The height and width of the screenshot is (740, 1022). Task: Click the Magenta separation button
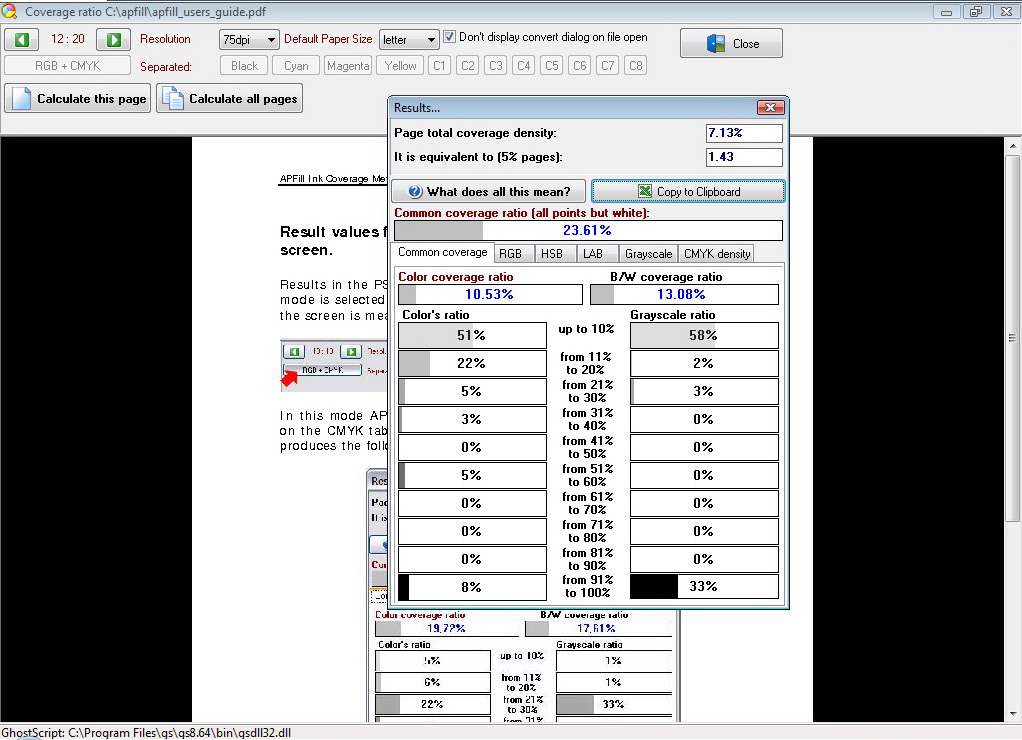tap(347, 66)
